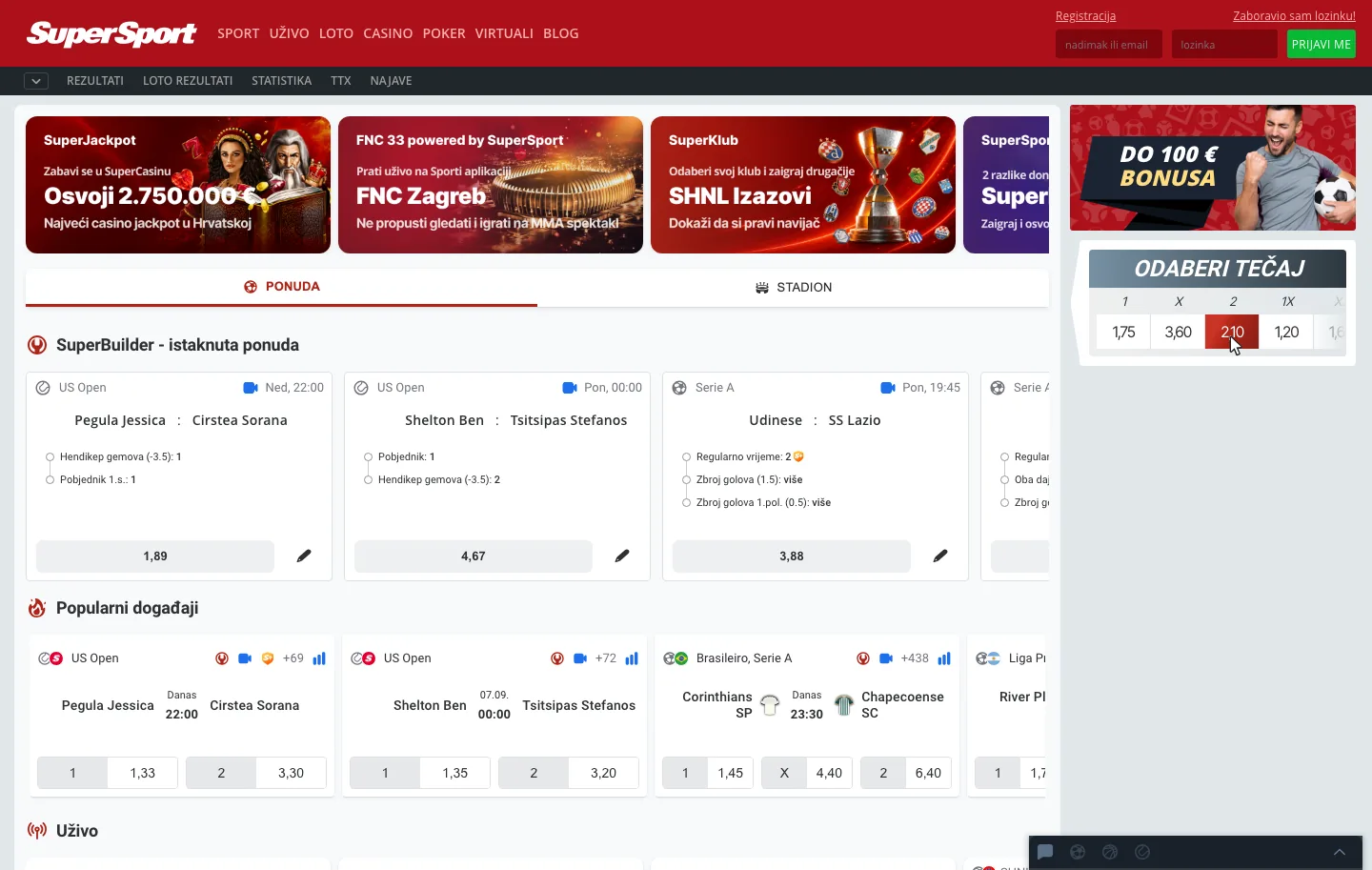The height and width of the screenshot is (870, 1372).
Task: Select the Ponuda tab
Action: [282, 287]
